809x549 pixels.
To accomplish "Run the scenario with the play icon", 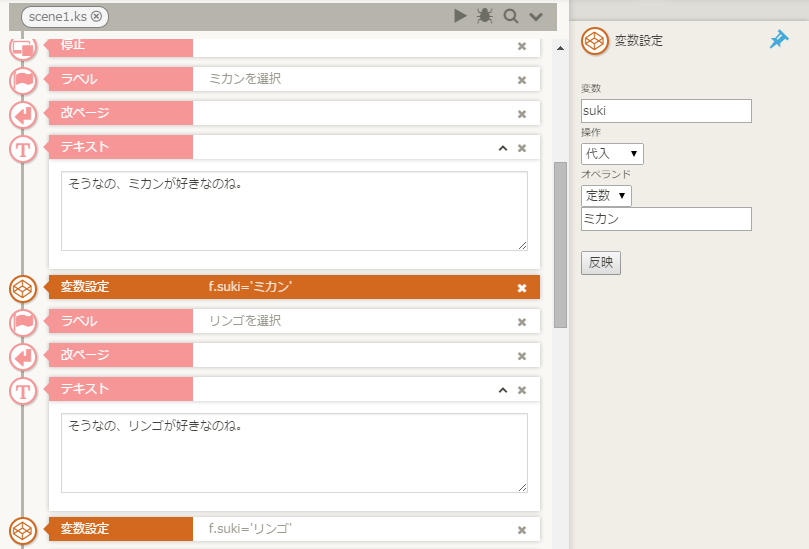I will point(460,16).
